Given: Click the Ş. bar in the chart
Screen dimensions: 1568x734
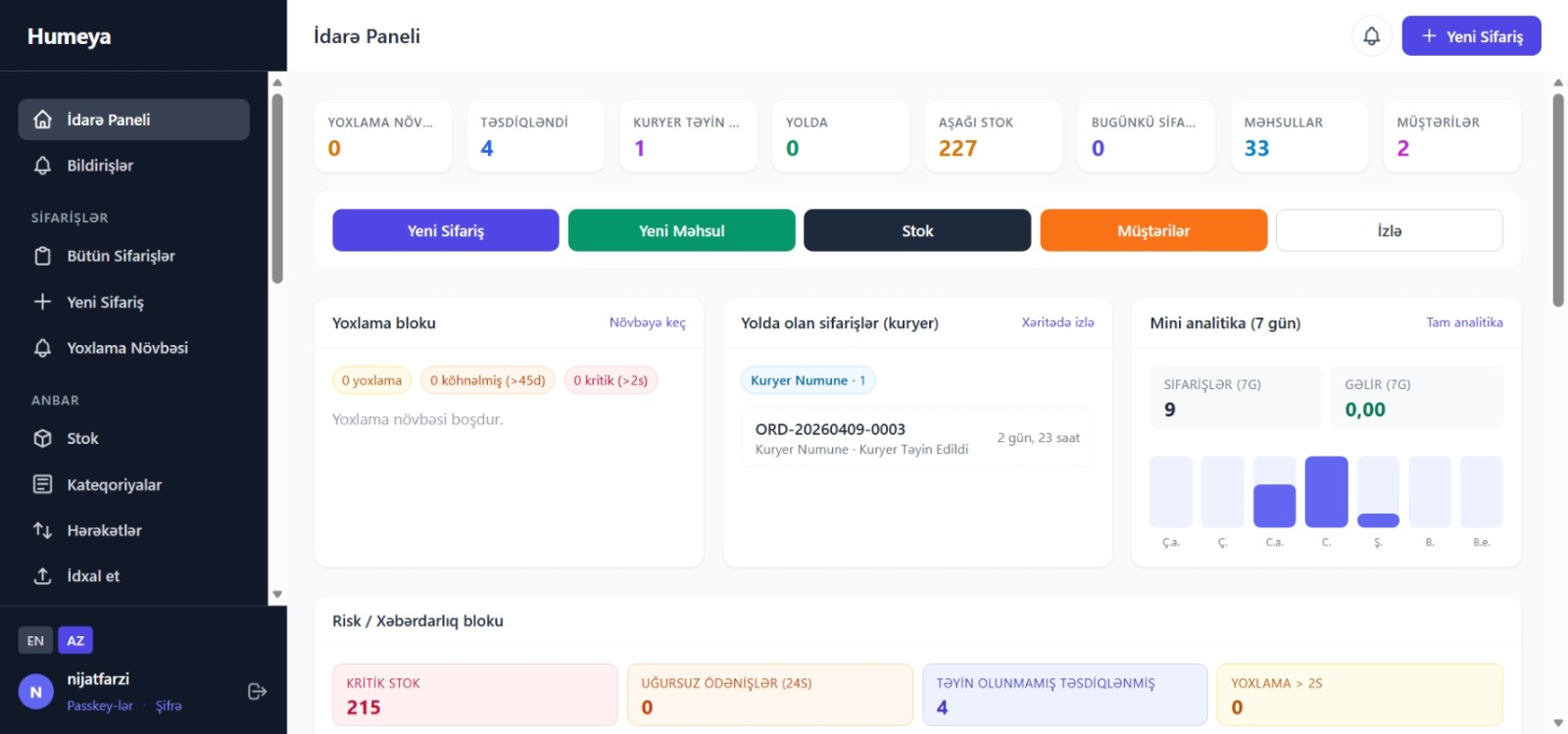Looking at the screenshot, I should point(1378,520).
